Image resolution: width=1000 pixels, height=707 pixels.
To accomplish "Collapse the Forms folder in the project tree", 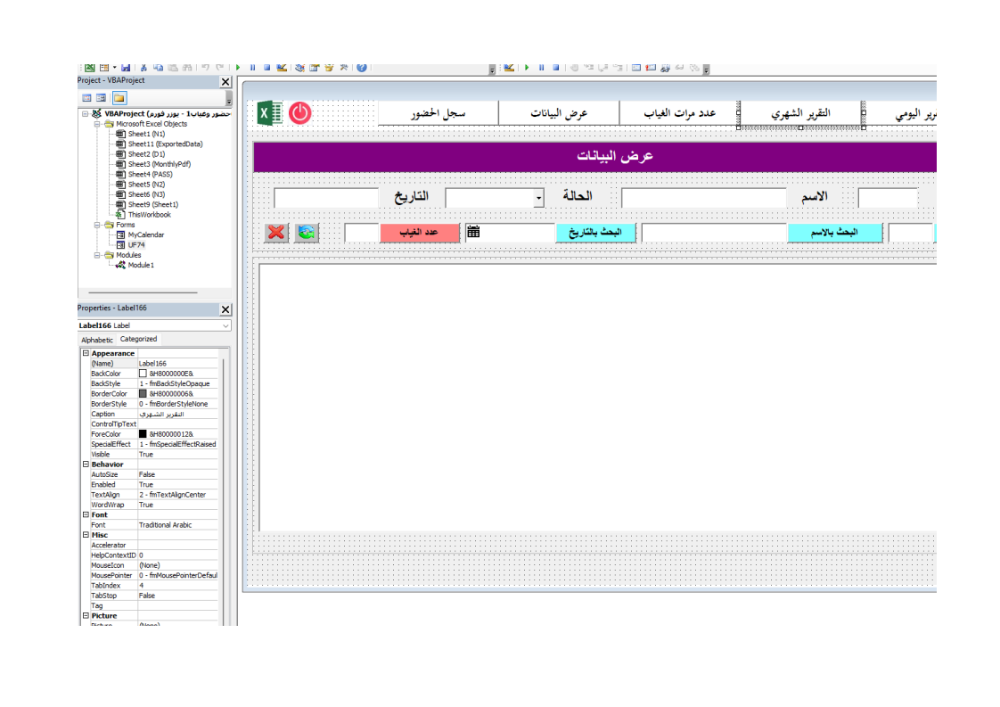I will (x=97, y=225).
